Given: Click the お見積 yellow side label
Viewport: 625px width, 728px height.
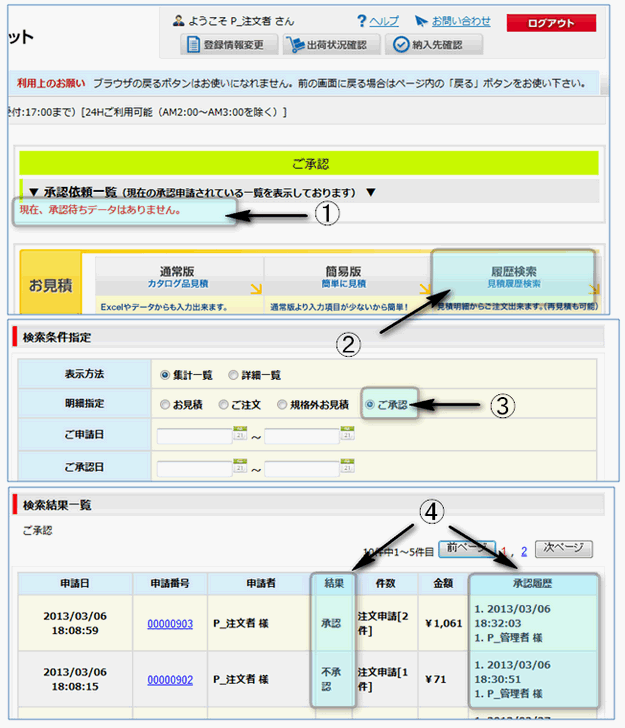Looking at the screenshot, I should tap(51, 284).
